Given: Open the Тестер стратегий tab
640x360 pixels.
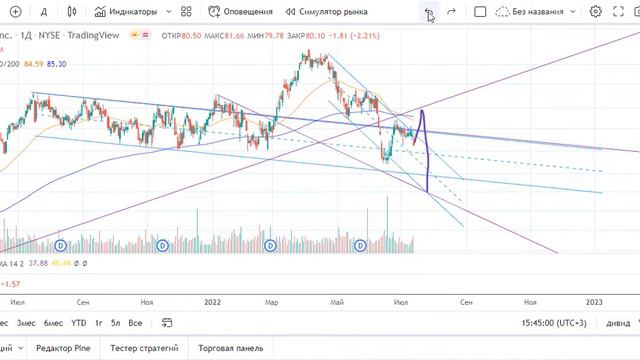Looking at the screenshot, I should click(x=144, y=348).
